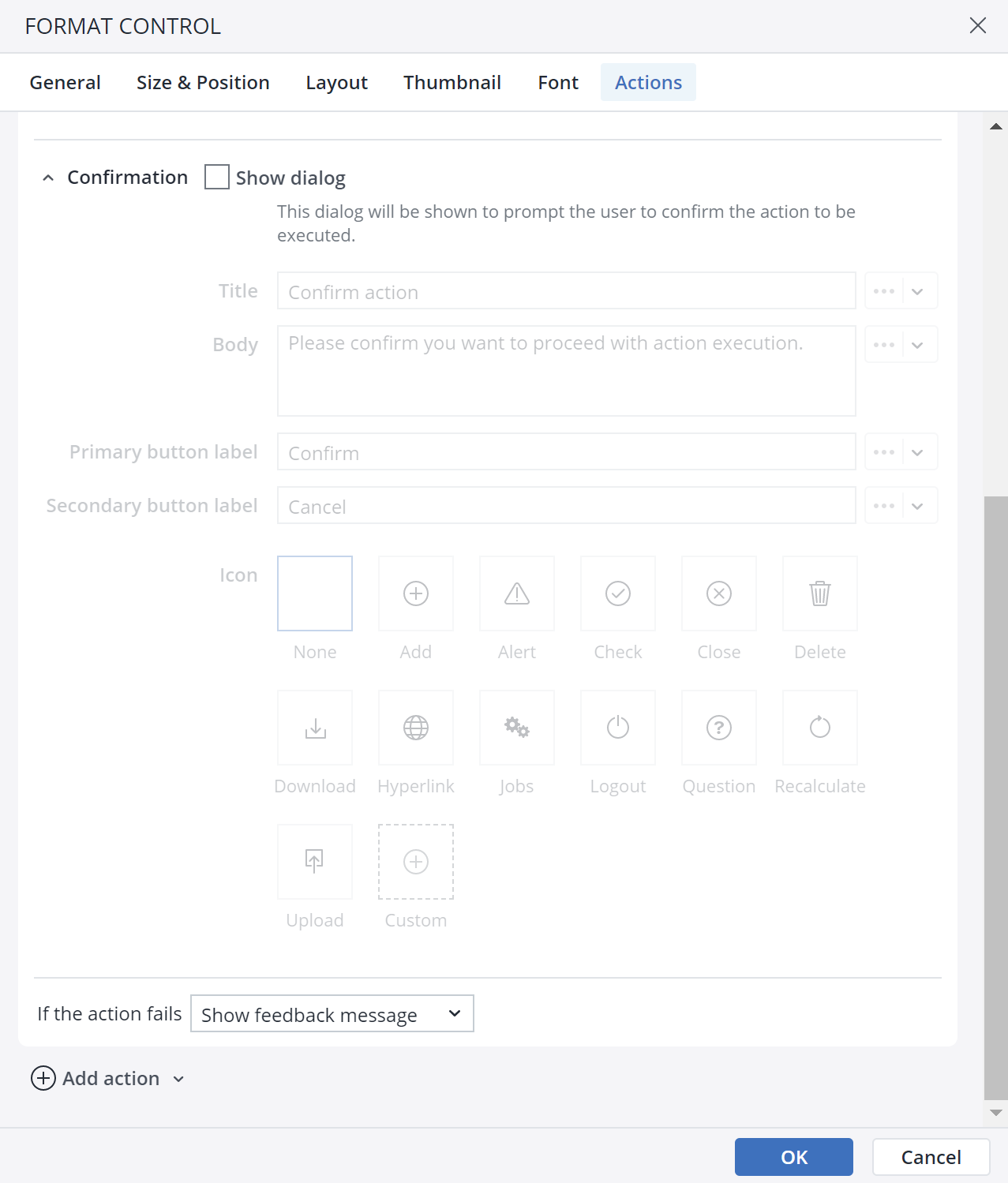Click Primary button label ellipsis button
The height and width of the screenshot is (1183, 1008).
tap(884, 452)
